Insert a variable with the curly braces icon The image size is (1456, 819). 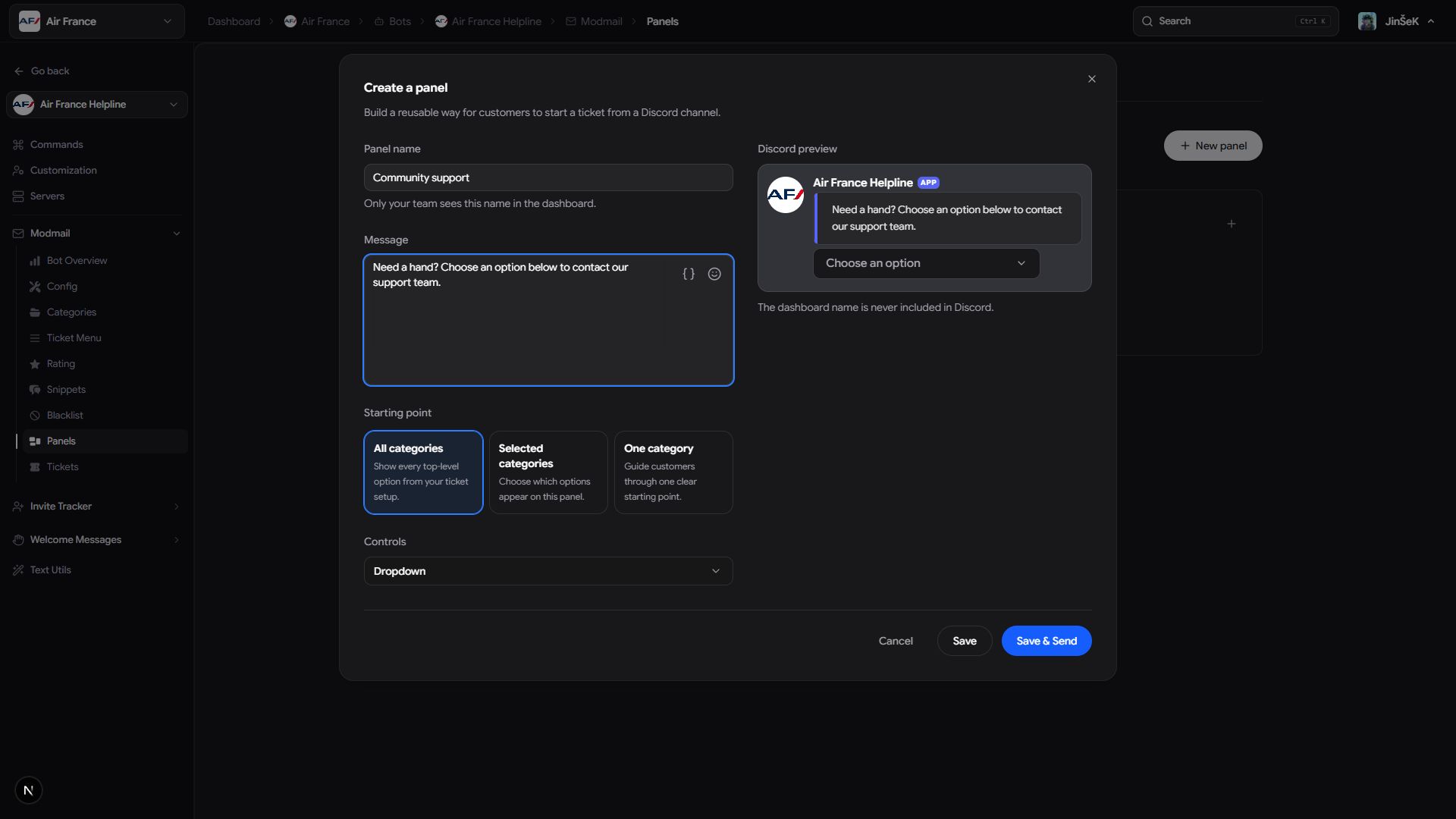[689, 275]
